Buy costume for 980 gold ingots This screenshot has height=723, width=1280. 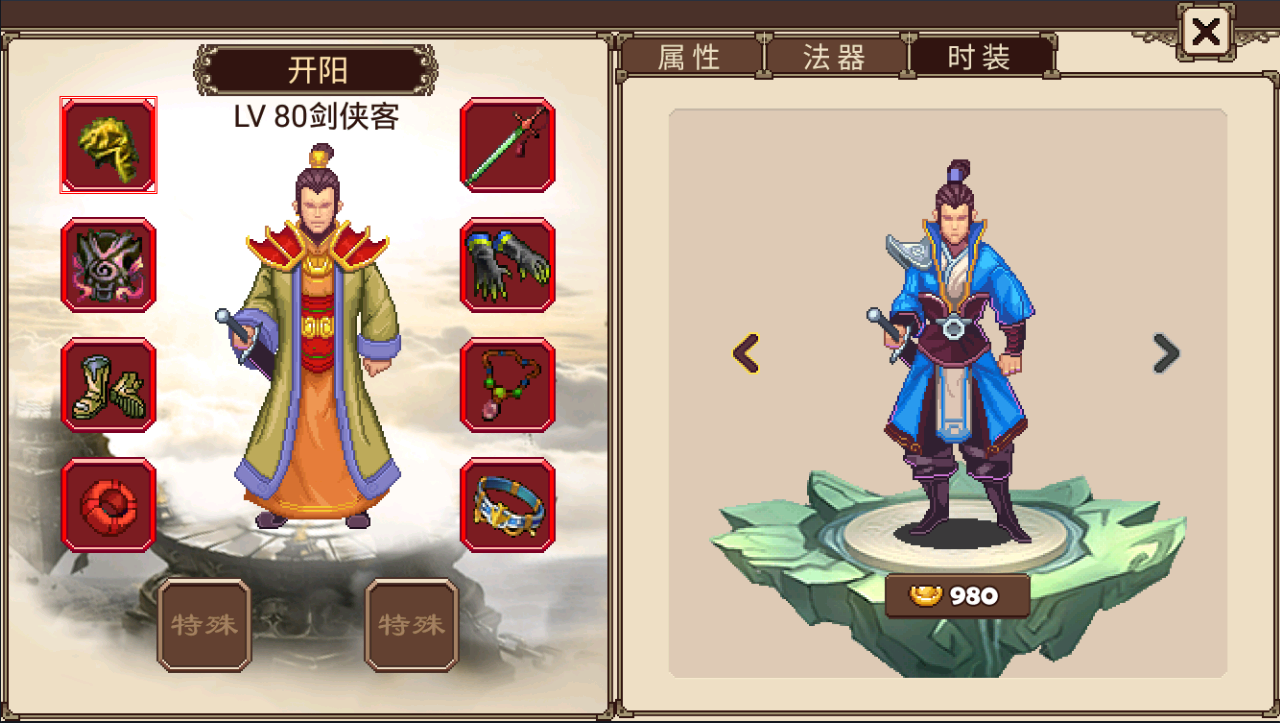[957, 596]
